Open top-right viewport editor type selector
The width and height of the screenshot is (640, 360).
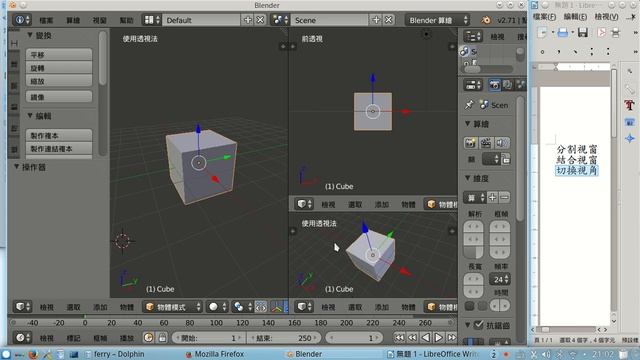304,204
